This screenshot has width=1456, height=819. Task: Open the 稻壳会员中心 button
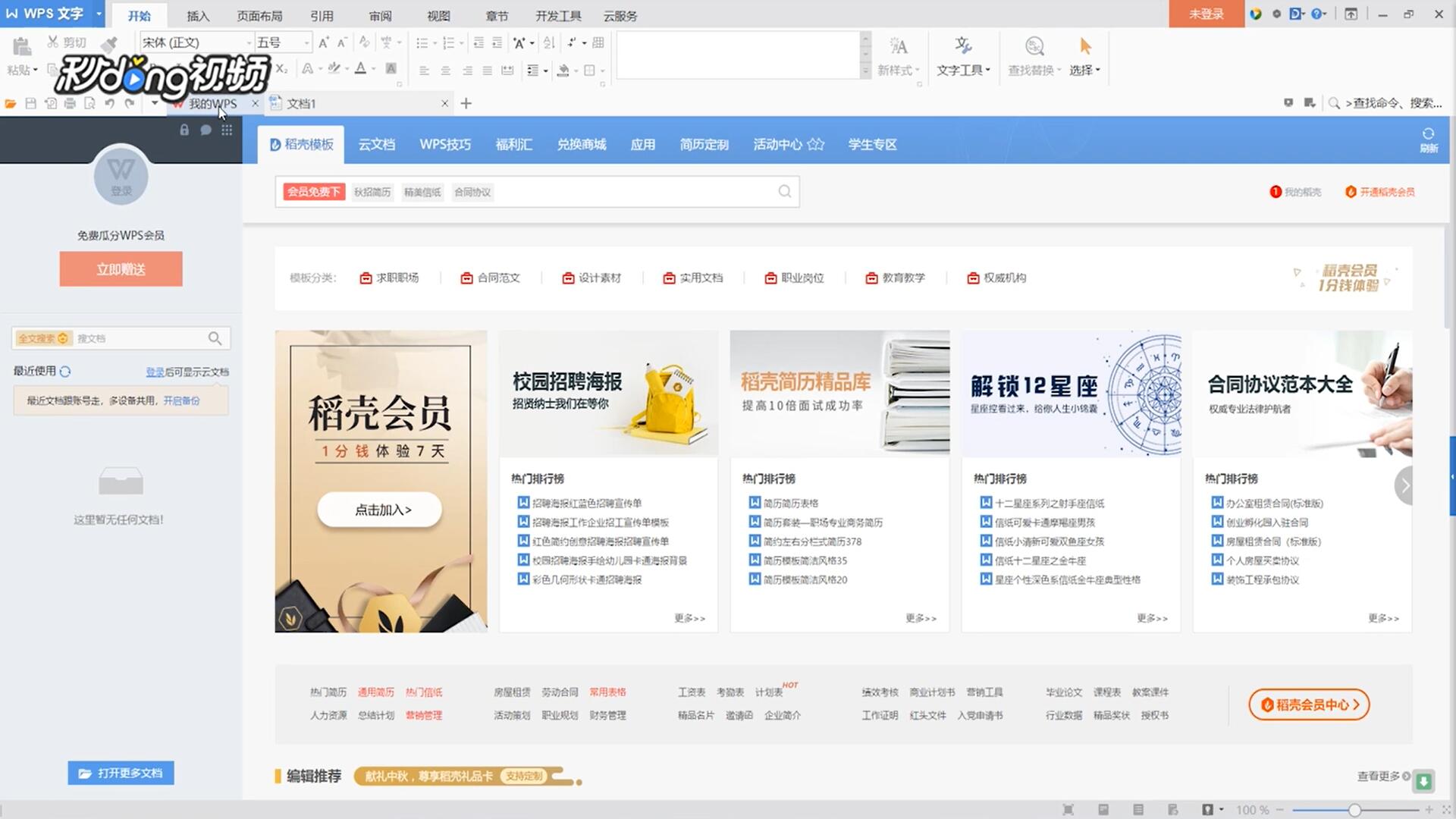1309,704
